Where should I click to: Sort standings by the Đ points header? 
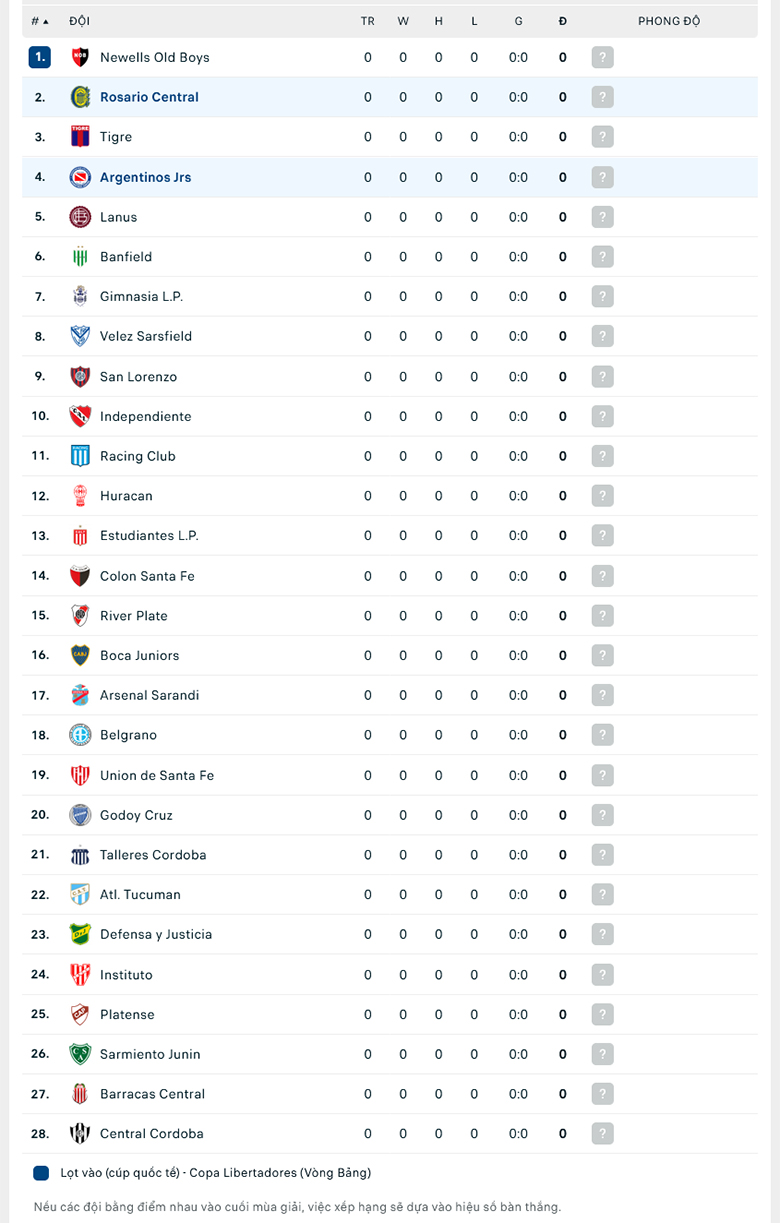(x=563, y=21)
